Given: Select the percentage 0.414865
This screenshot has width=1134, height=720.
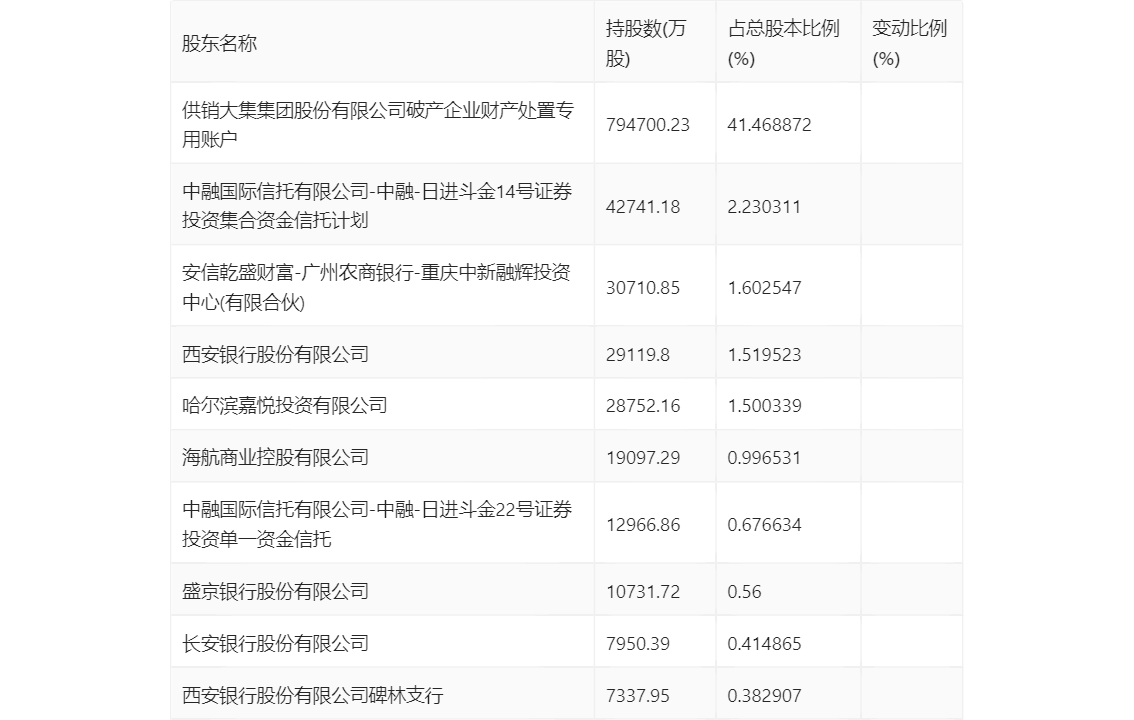Looking at the screenshot, I should [764, 644].
